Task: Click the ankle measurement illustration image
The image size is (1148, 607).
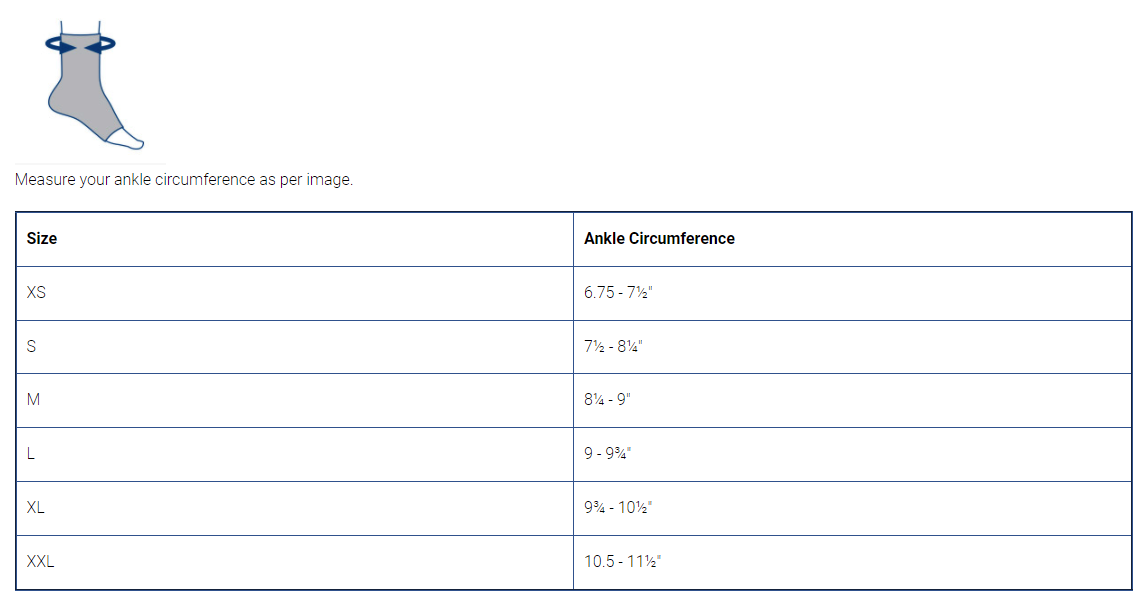Action: pos(90,85)
